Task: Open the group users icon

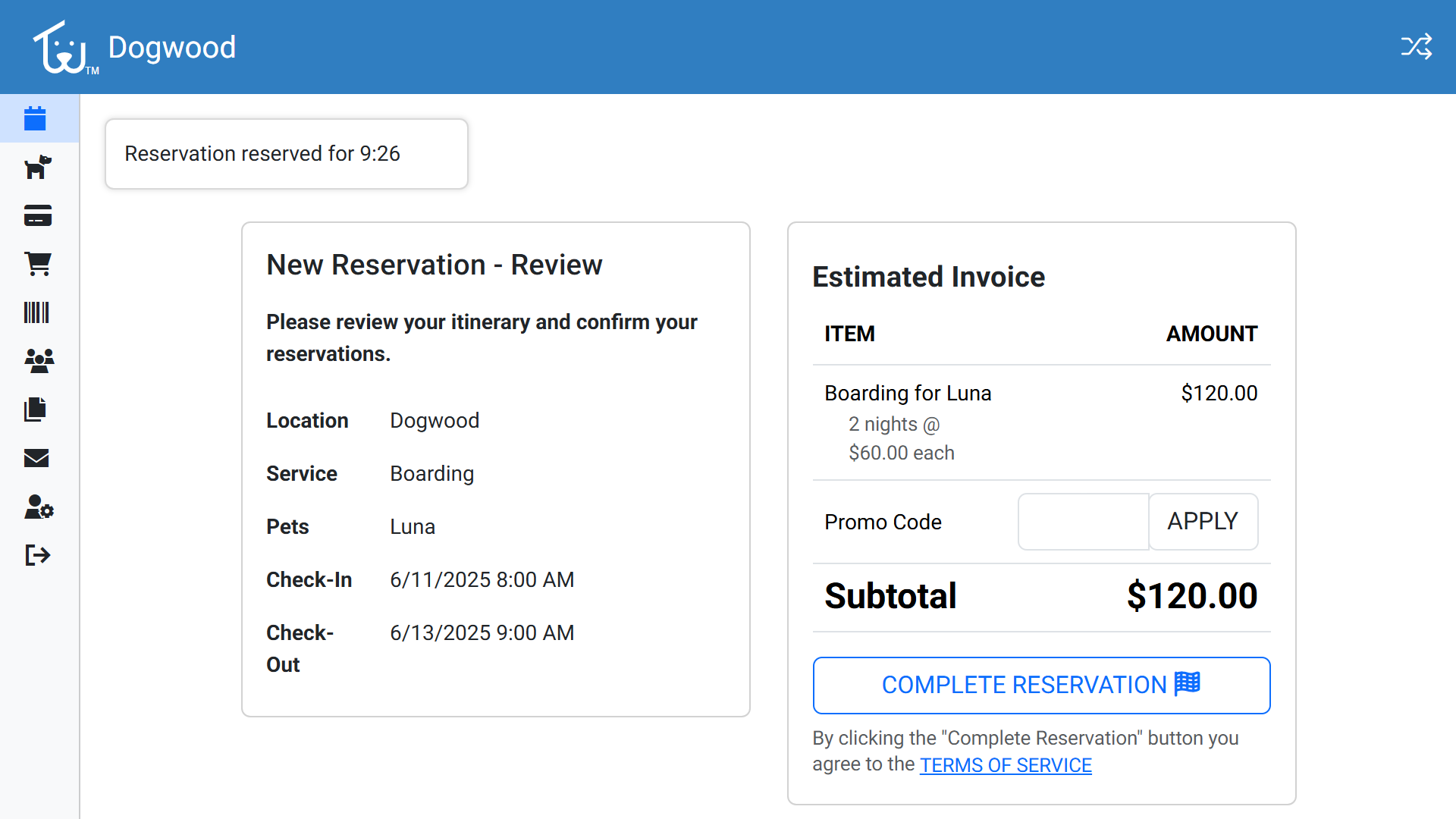Action: [39, 360]
